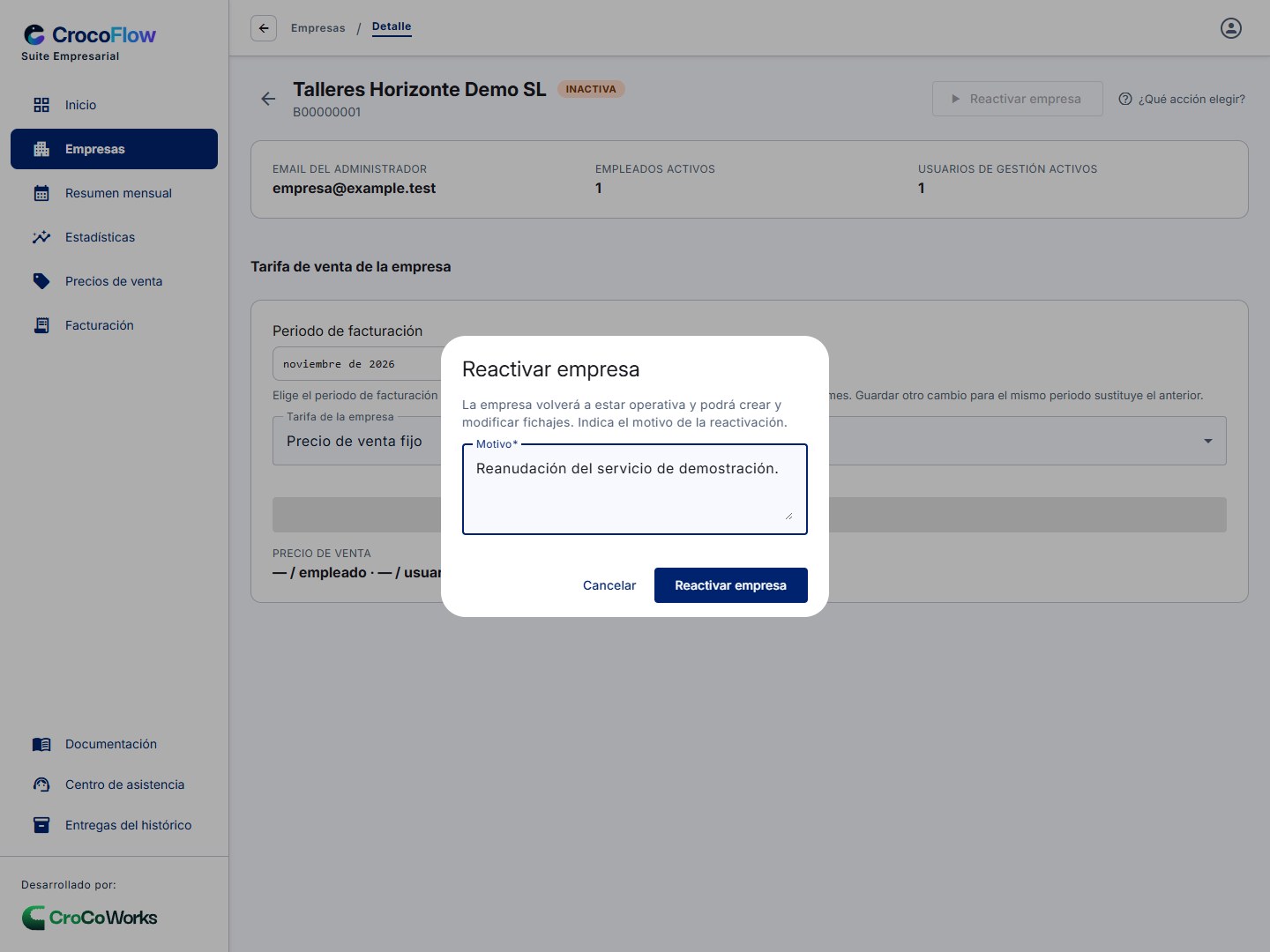Click the INACTIVA status badge
The width and height of the screenshot is (1270, 952).
pyautogui.click(x=591, y=89)
